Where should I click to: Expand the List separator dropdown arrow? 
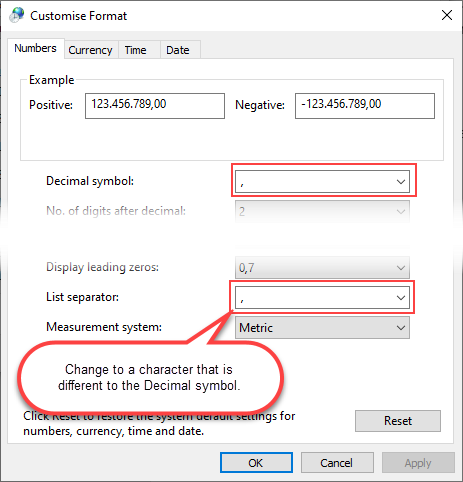coord(401,298)
